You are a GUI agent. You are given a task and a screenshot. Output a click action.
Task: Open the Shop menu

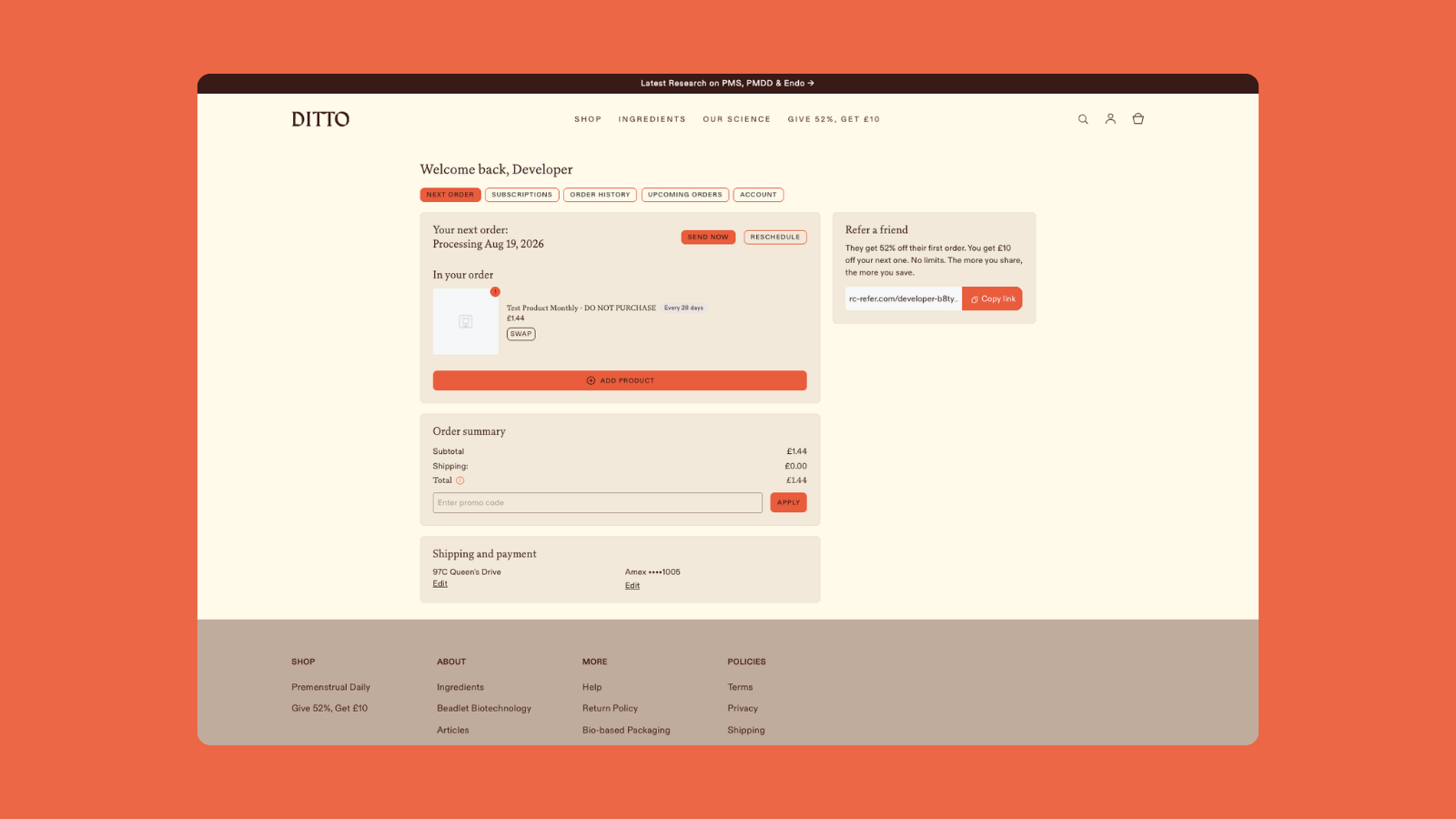tap(588, 119)
